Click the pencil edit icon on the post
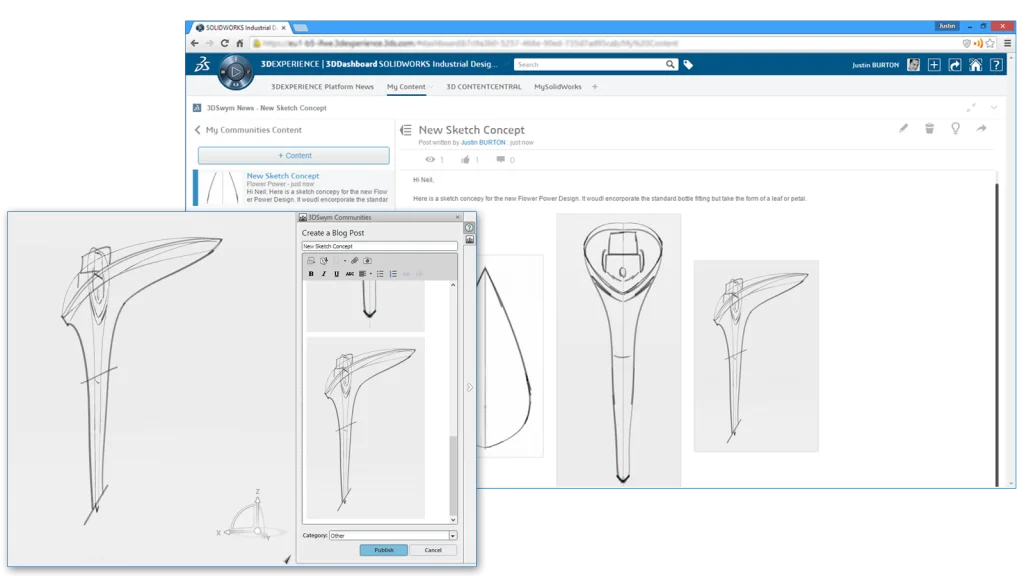The image size is (1024, 576). click(x=904, y=128)
